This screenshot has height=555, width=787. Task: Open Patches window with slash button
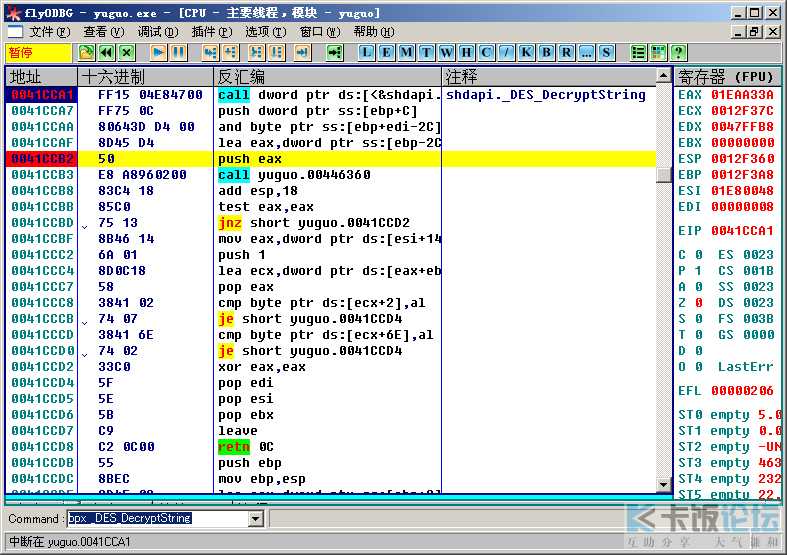[x=506, y=53]
